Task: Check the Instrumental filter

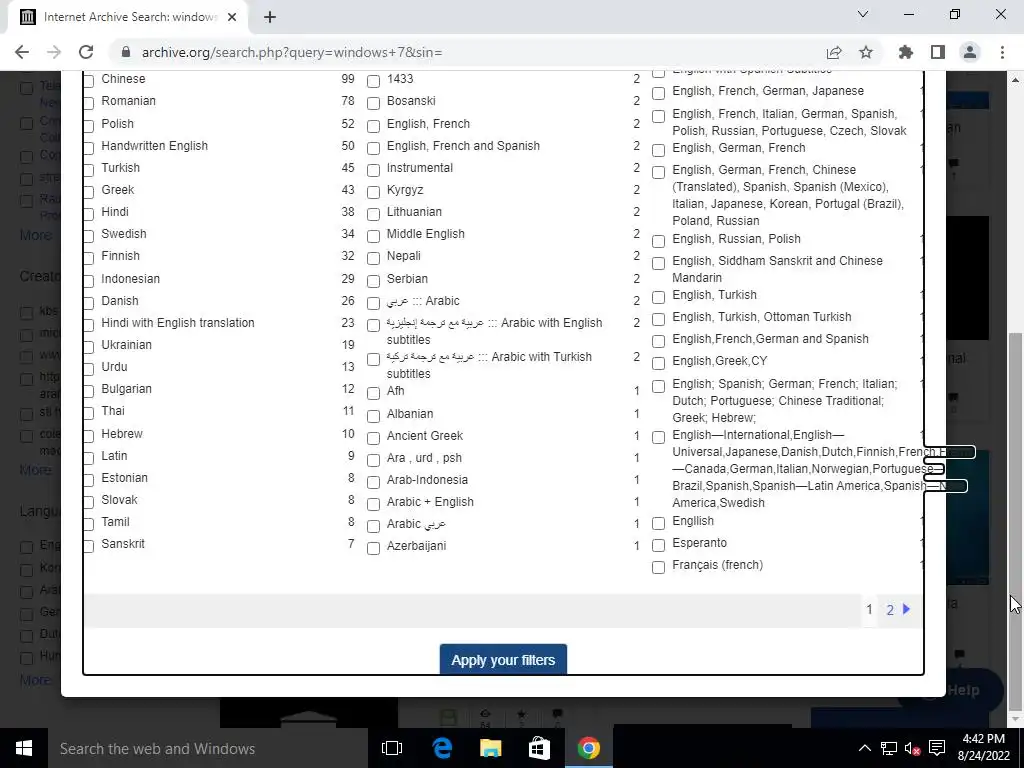Action: (x=374, y=170)
